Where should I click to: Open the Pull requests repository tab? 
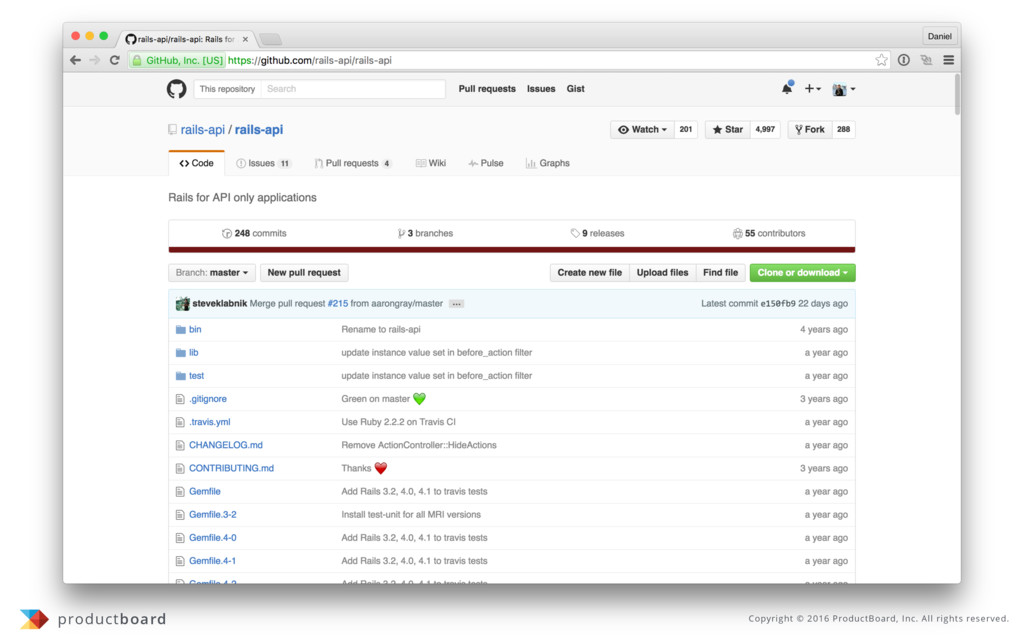coord(353,163)
